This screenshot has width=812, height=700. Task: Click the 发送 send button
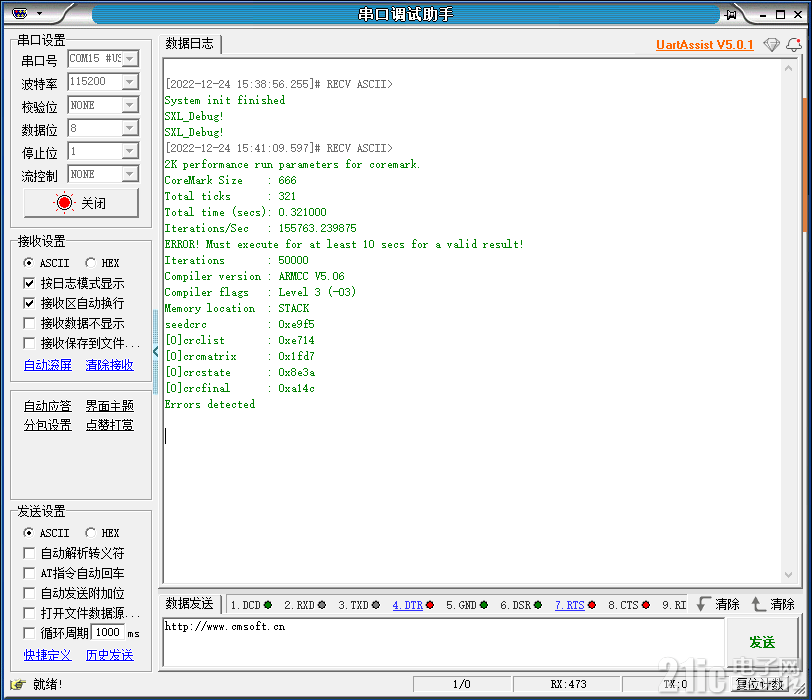click(x=762, y=643)
